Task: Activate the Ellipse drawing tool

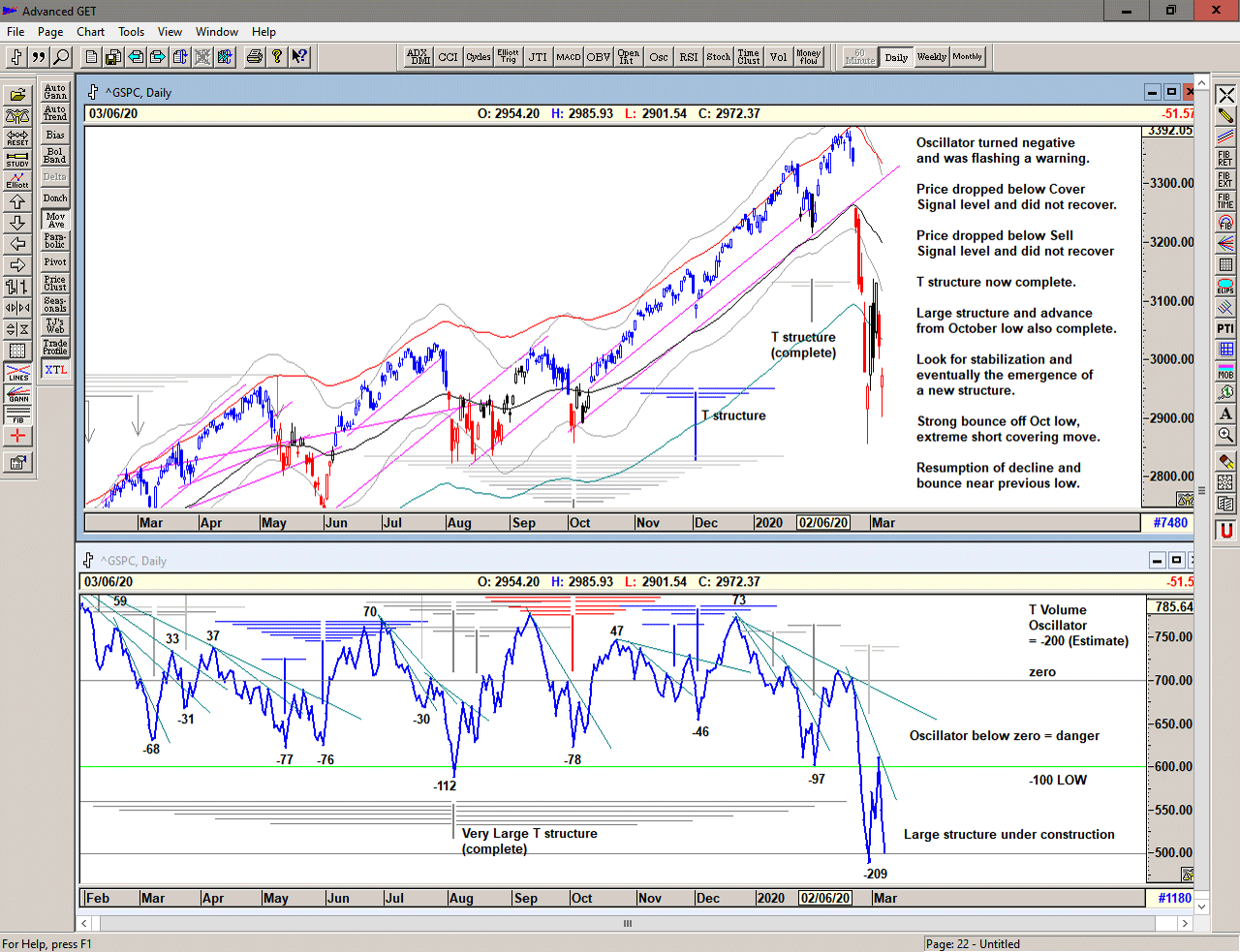Action: (1225, 286)
